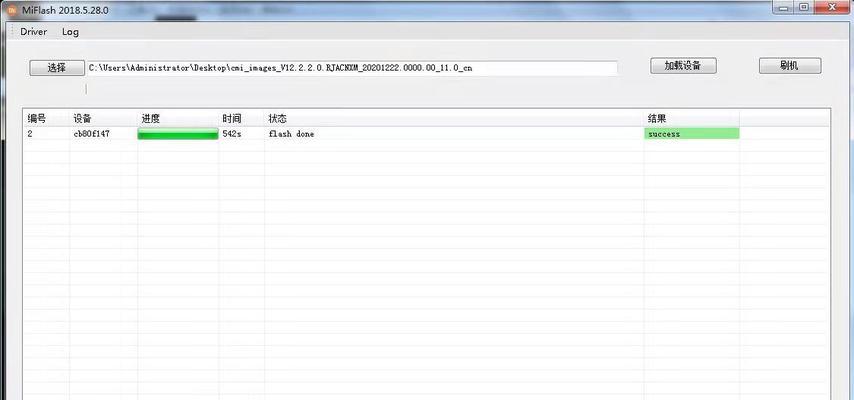Click the "flash done" status cell

tap(291, 134)
